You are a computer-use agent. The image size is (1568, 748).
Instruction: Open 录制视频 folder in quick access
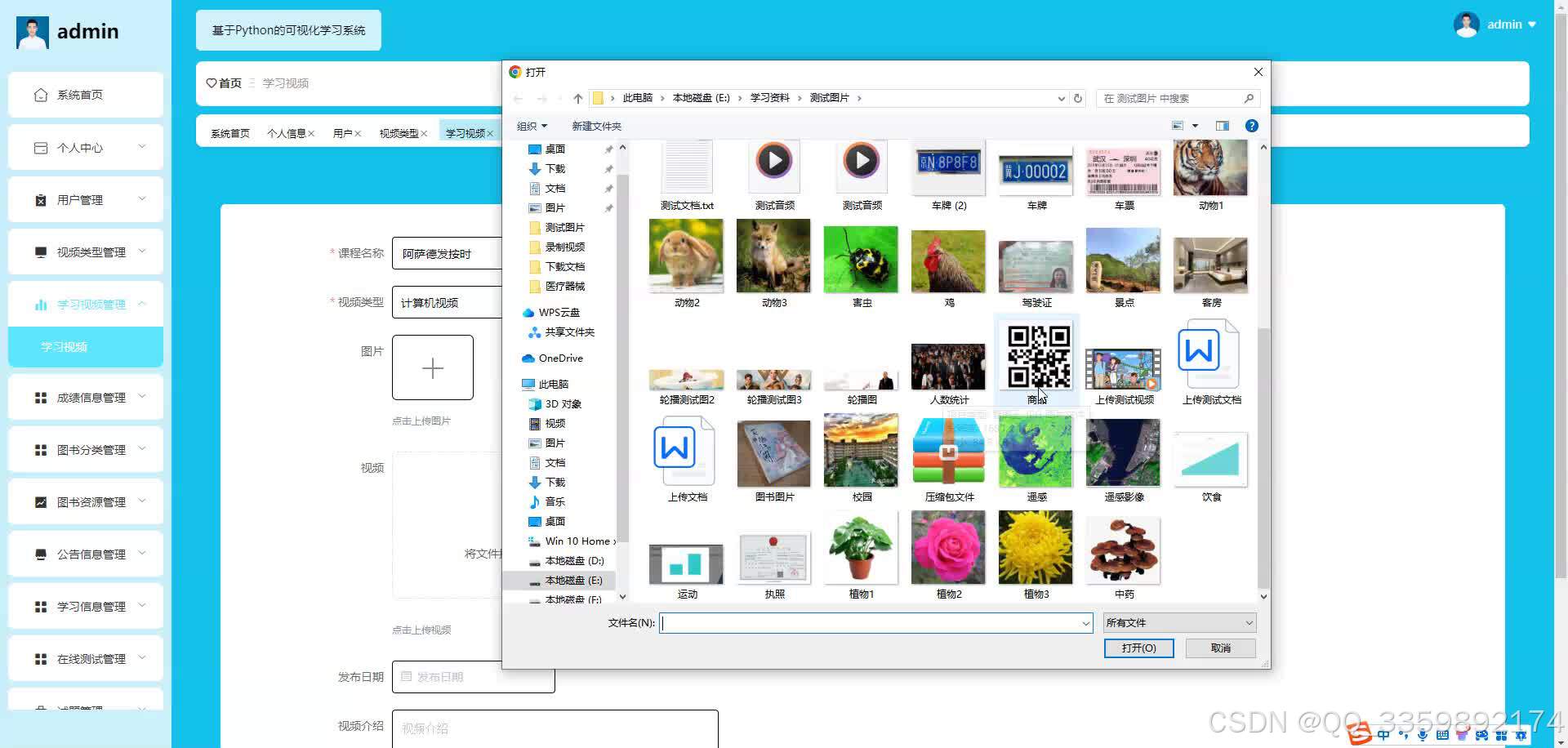pyautogui.click(x=564, y=247)
